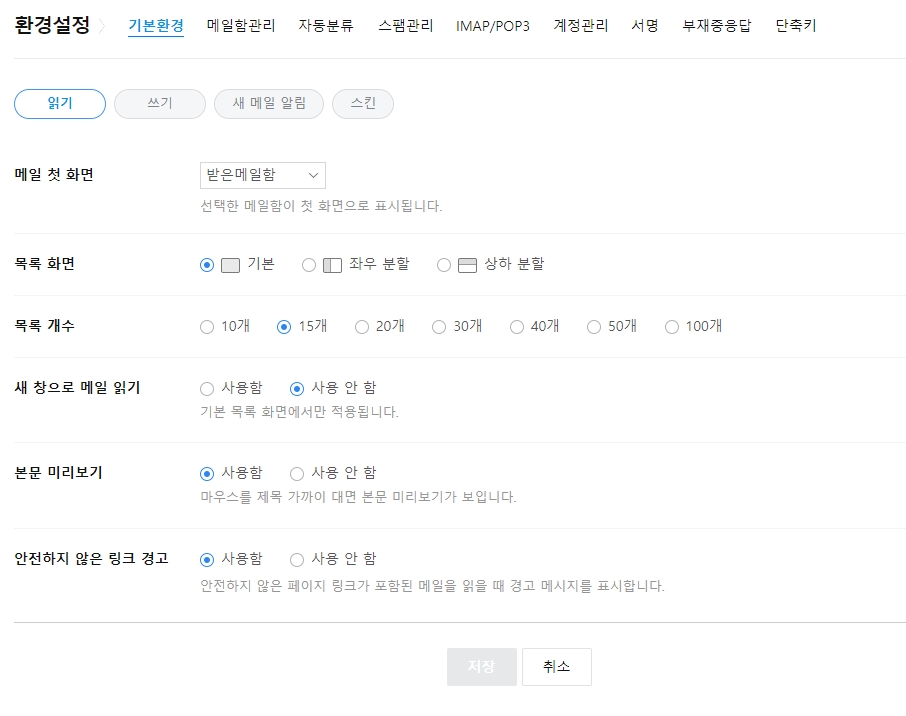The image size is (906, 716).
Task: Switch to the 메일함관리 tab
Action: [241, 25]
